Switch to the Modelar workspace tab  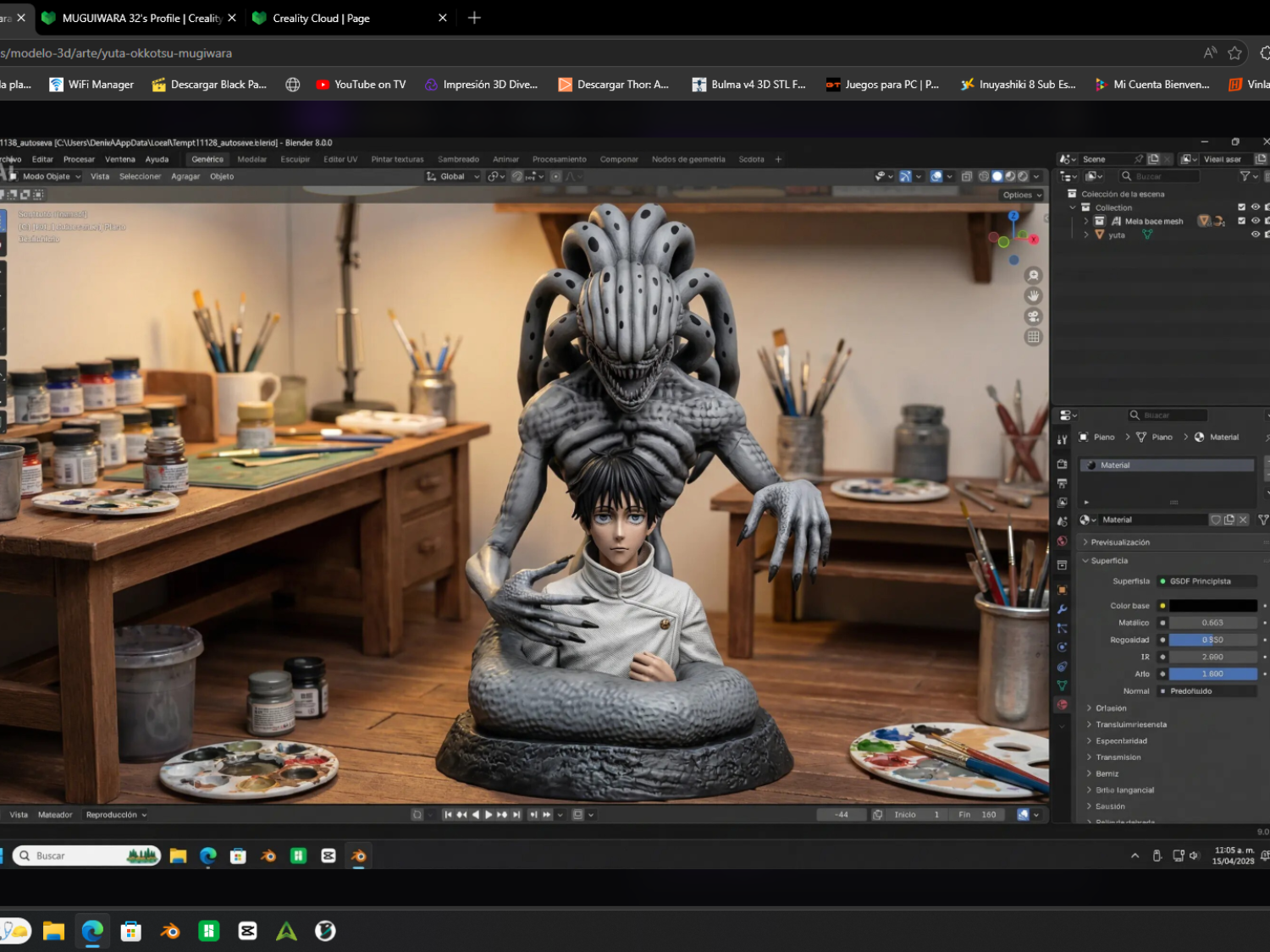tap(252, 159)
